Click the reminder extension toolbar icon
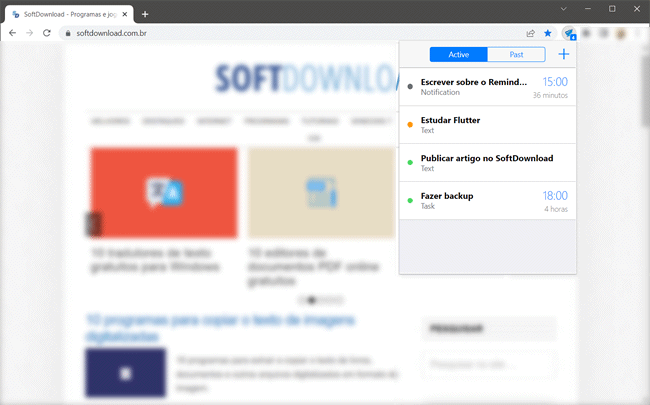The height and width of the screenshot is (405, 650). click(x=569, y=33)
